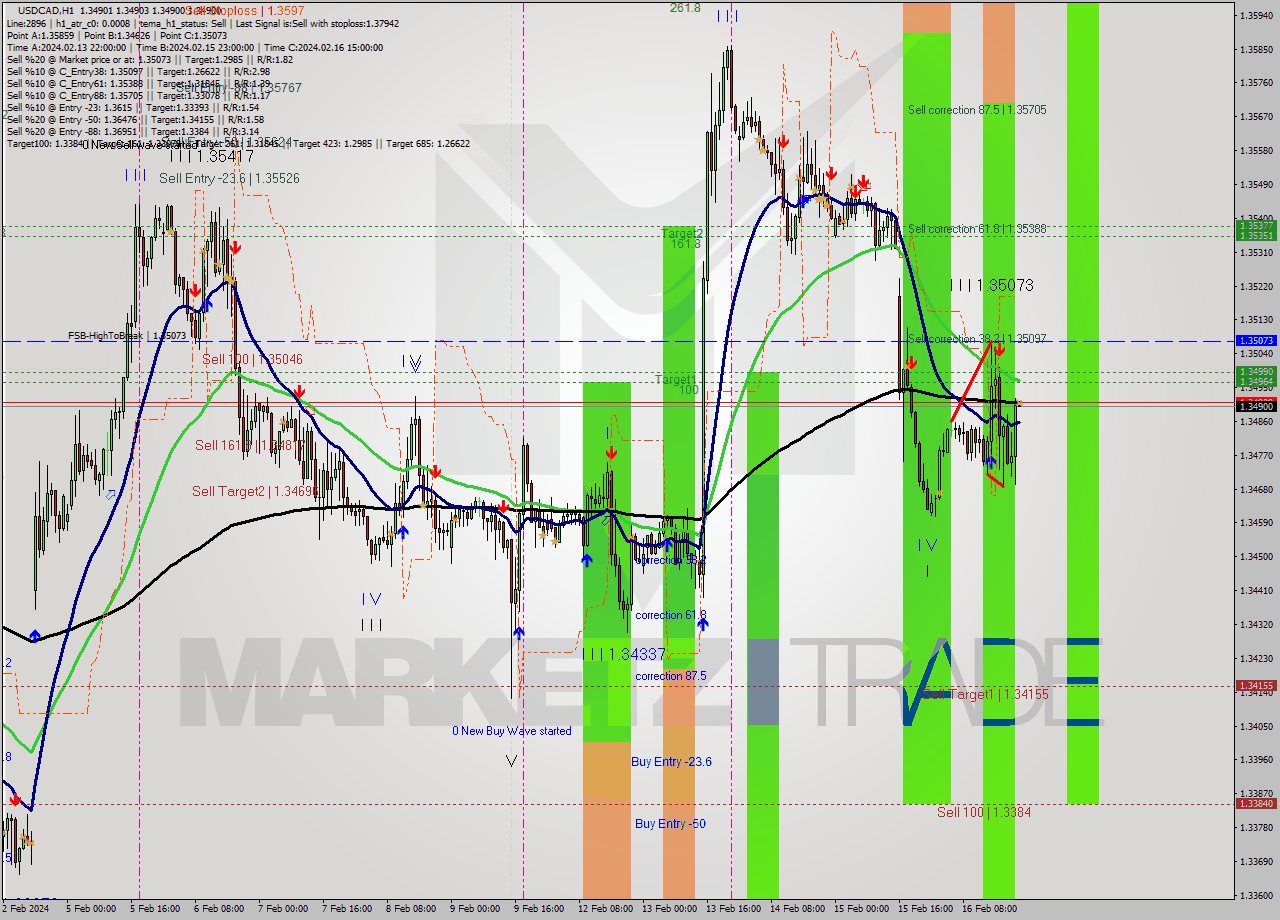Click the red 1.34155 price tag
Image resolution: width=1280 pixels, height=920 pixels.
(1256, 686)
